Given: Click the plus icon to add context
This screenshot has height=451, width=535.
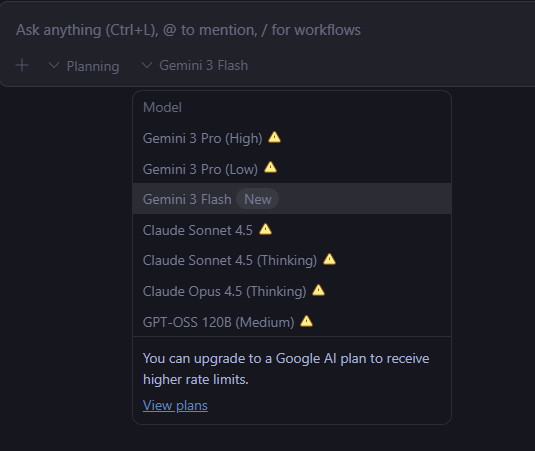Looking at the screenshot, I should tap(22, 65).
